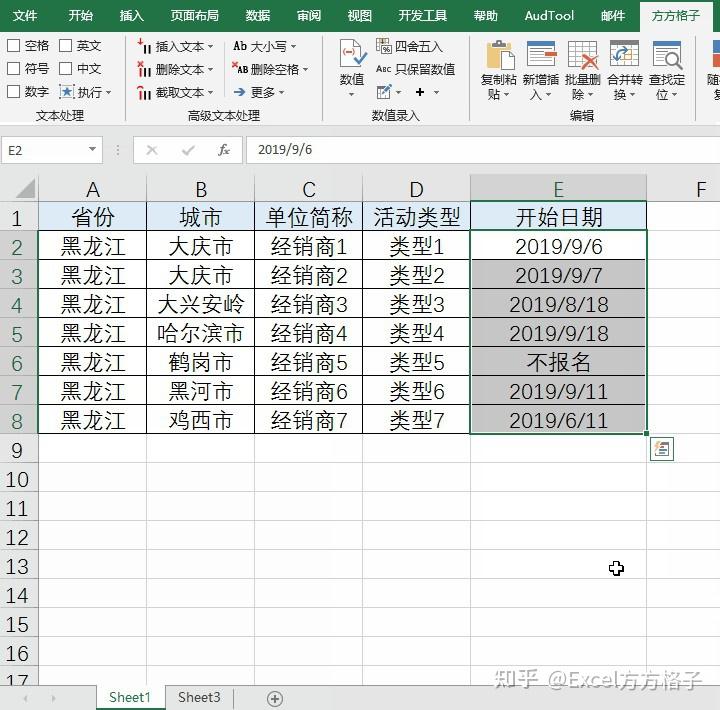The image size is (720, 710).
Task: Expand the 执行 dropdown arrow
Action: (x=108, y=93)
